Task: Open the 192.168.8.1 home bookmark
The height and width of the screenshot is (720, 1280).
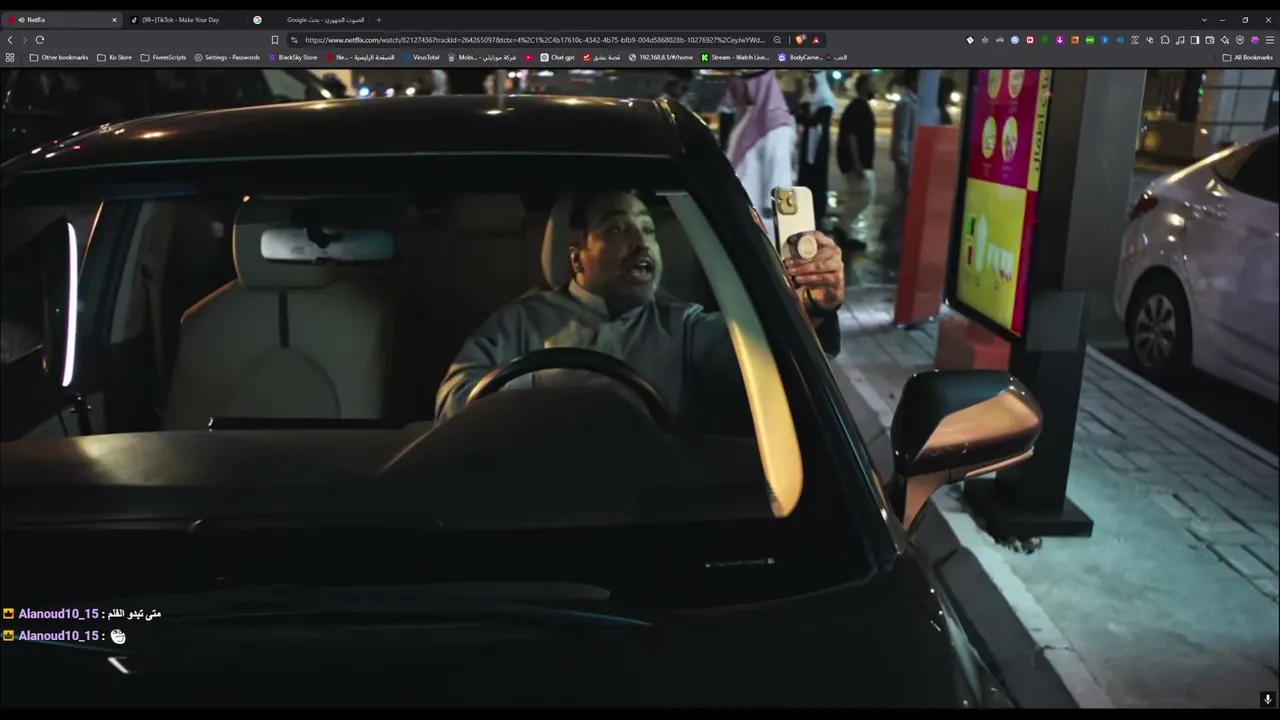Action: point(661,58)
